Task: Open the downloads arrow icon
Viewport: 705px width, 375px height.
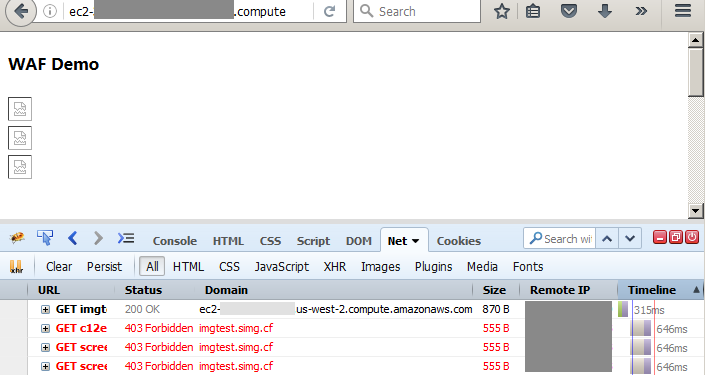Action: pos(605,11)
